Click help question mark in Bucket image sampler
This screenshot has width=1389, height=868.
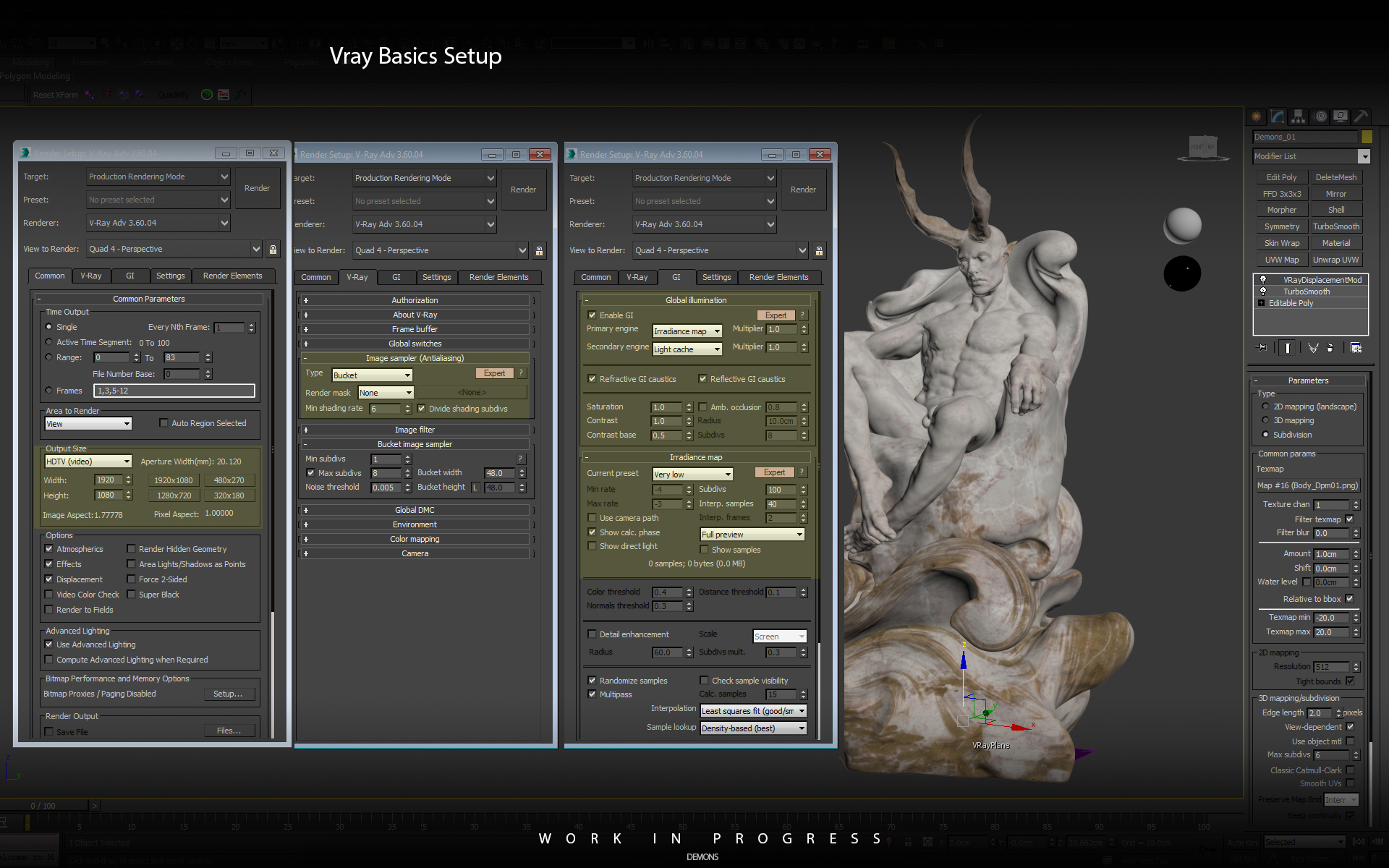520,459
